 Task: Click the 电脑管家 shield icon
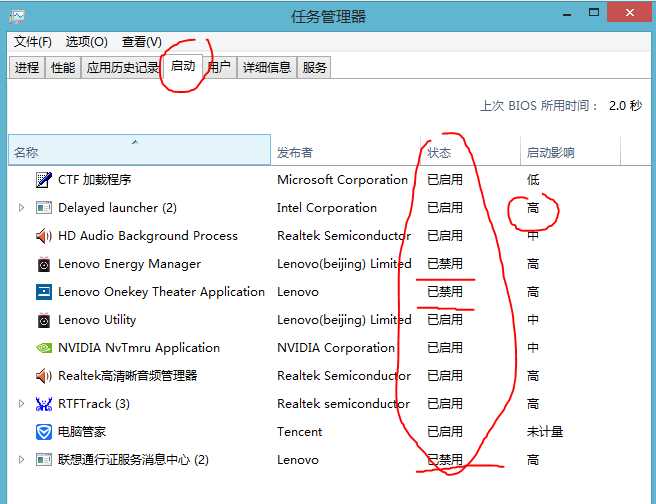[x=44, y=432]
